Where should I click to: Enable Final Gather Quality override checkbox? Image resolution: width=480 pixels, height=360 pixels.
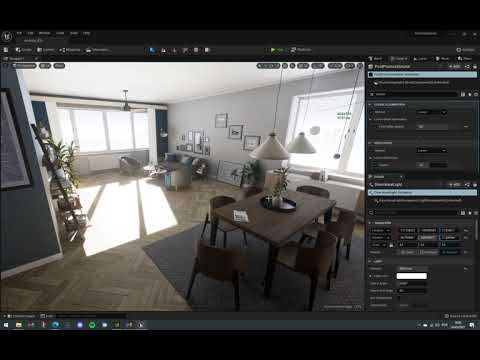click(375, 127)
